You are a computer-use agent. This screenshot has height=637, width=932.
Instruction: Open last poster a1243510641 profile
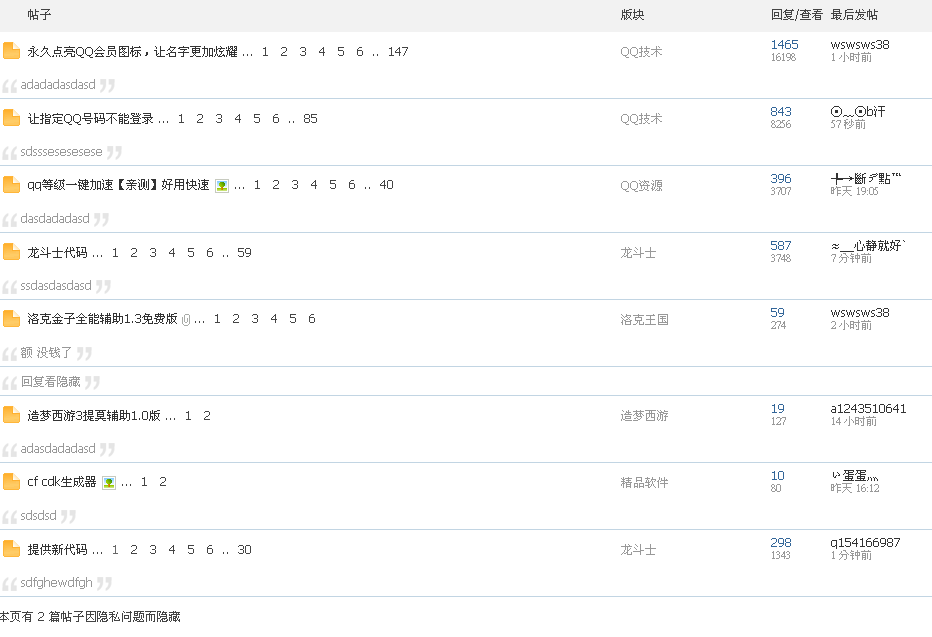coord(868,409)
